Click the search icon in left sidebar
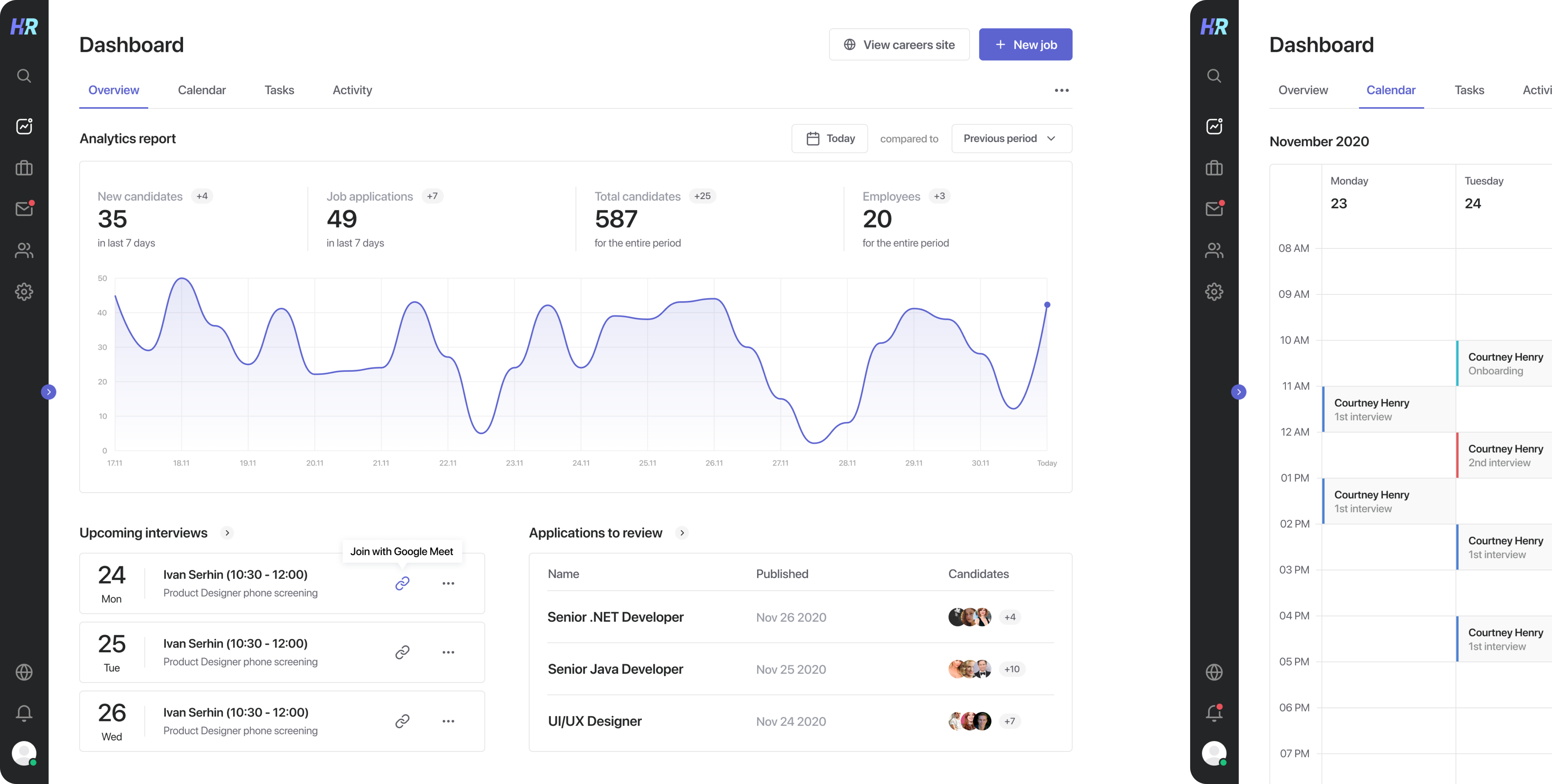Image resolution: width=1552 pixels, height=784 pixels. point(24,76)
